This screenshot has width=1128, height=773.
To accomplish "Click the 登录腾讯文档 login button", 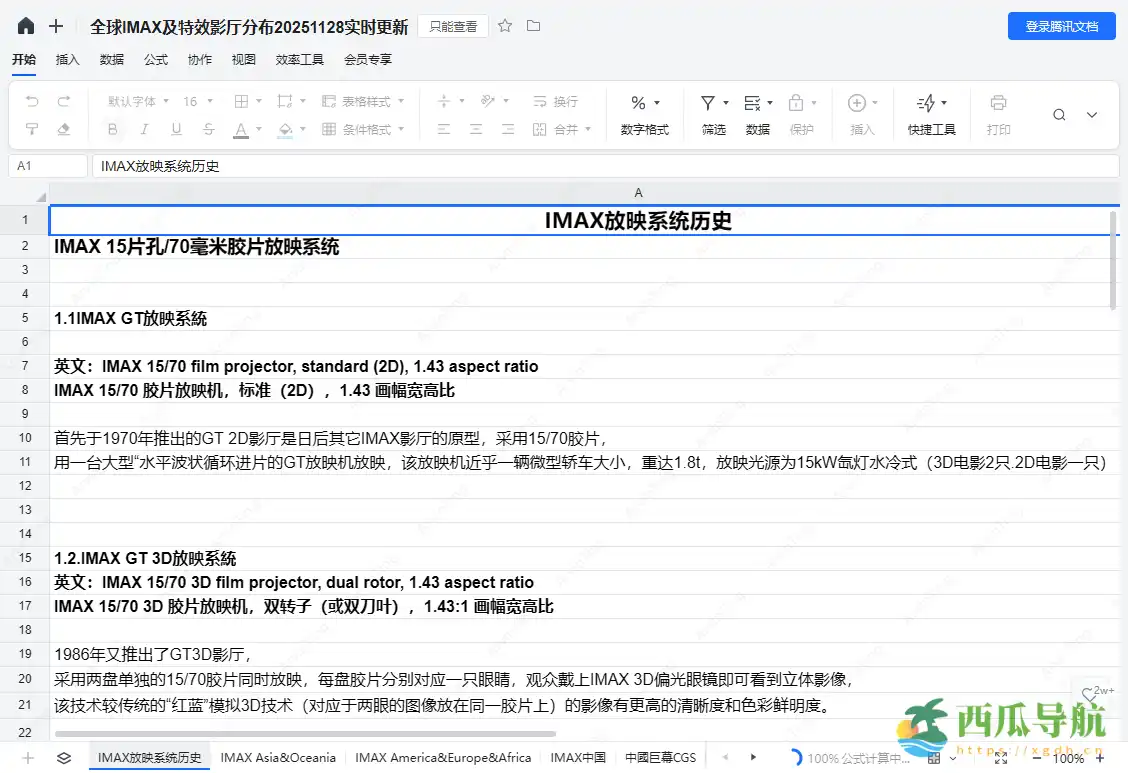I will pyautogui.click(x=1064, y=26).
